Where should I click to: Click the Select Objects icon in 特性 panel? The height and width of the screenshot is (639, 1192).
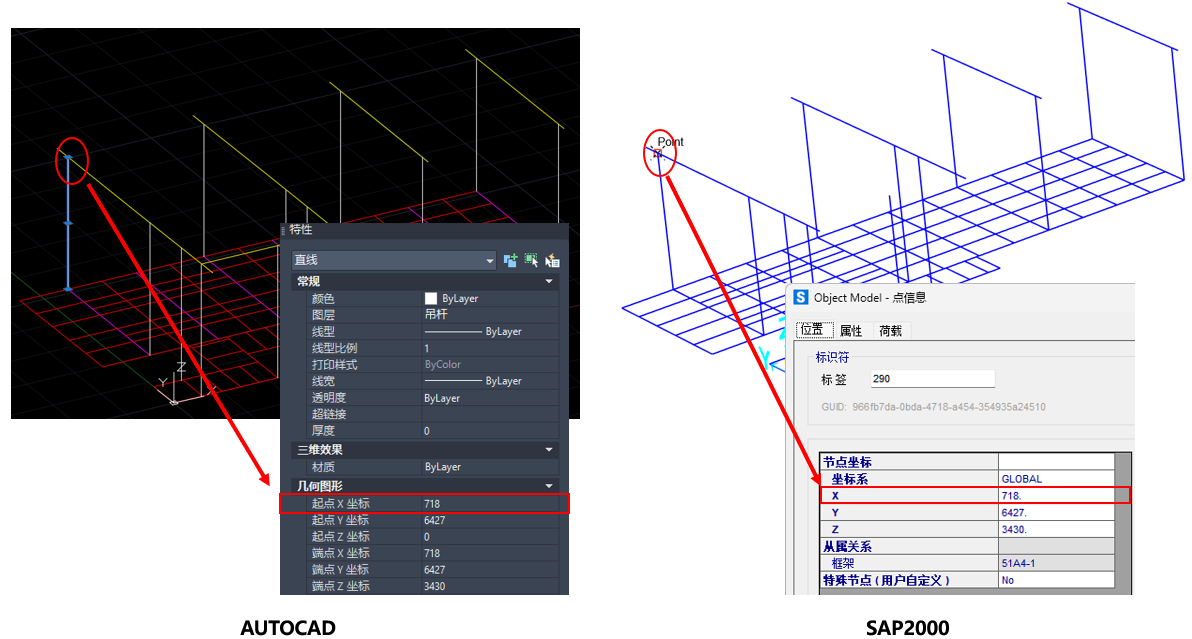531,260
